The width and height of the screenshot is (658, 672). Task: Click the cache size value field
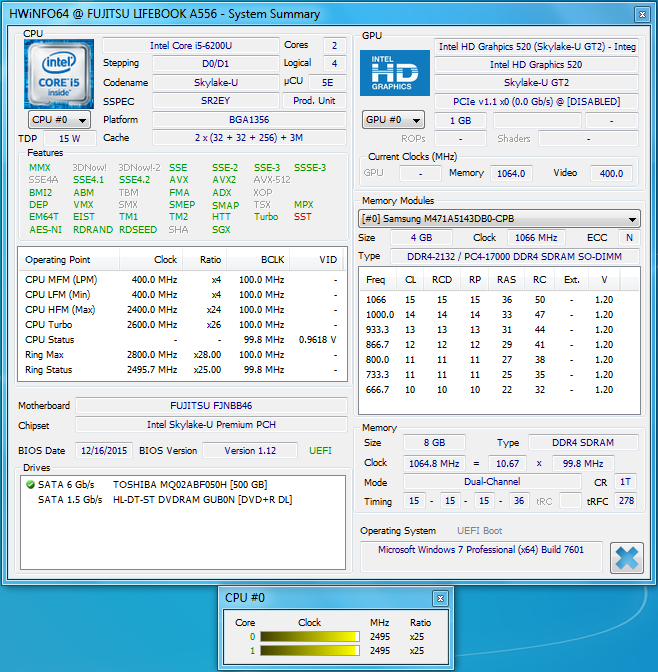[x=249, y=138]
